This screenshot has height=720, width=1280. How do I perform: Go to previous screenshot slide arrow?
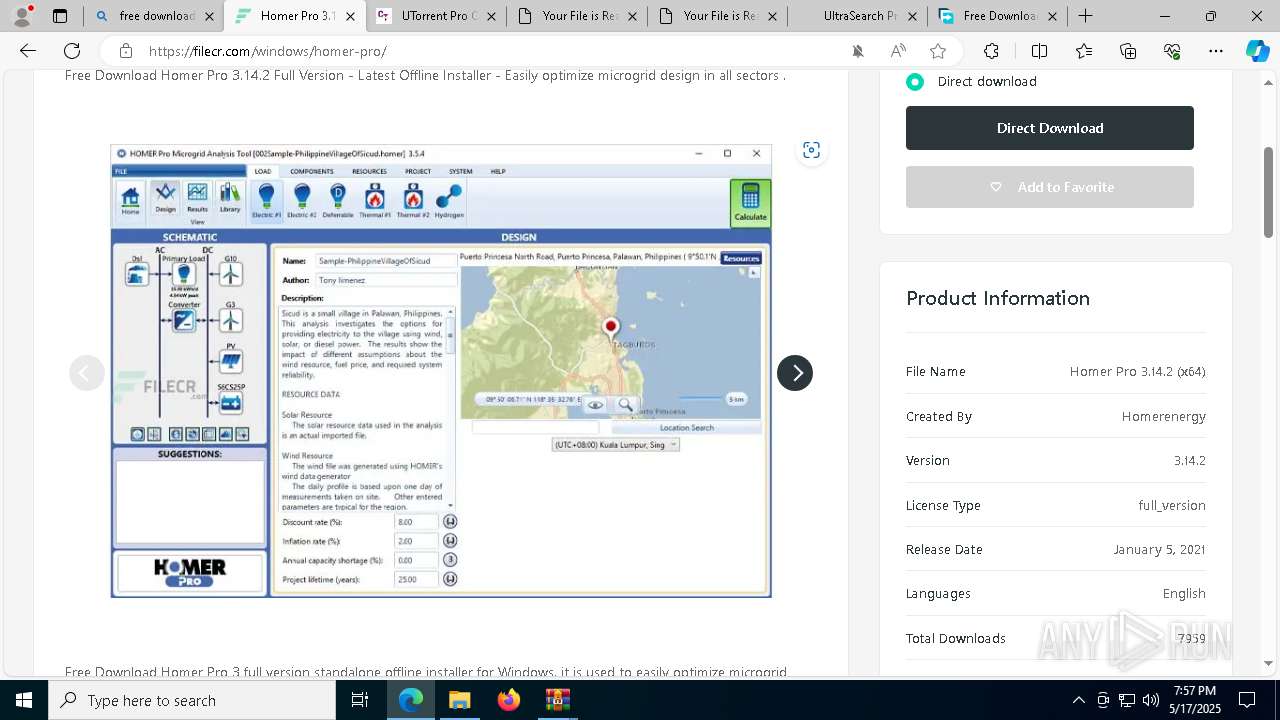pos(87,373)
